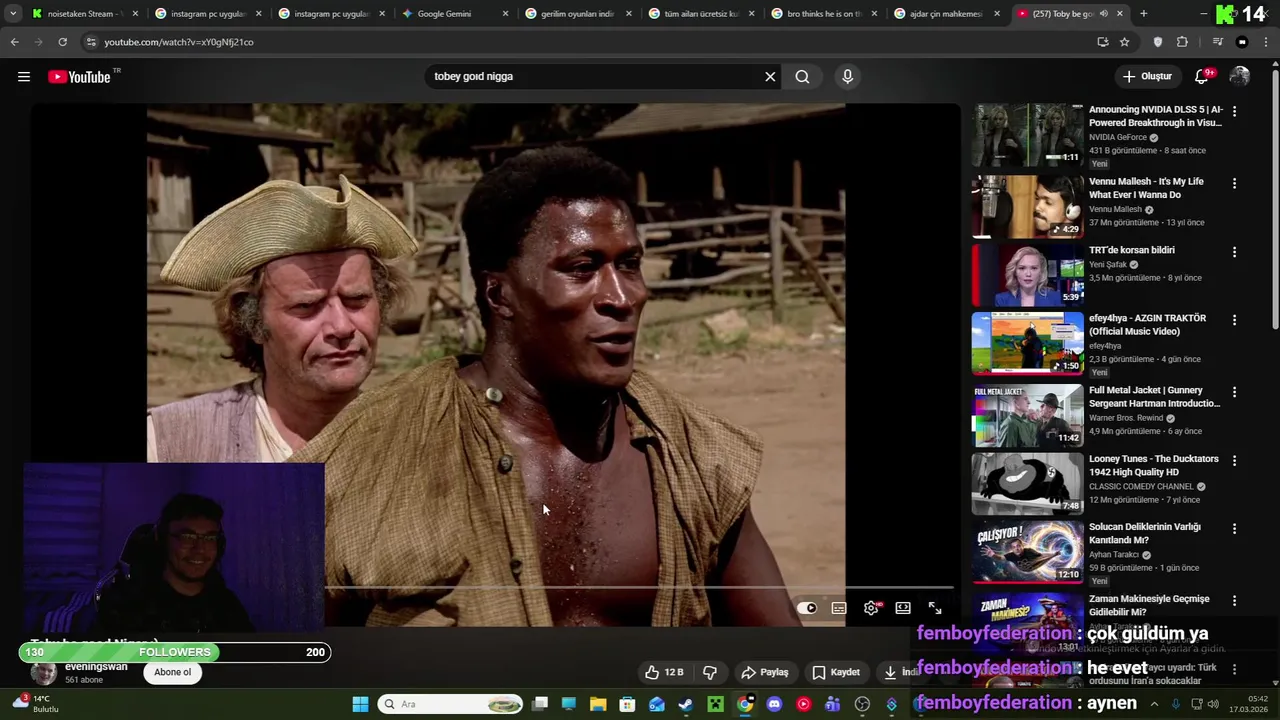Seek on the video progress bar
The width and height of the screenshot is (1280, 720).
click(x=640, y=587)
